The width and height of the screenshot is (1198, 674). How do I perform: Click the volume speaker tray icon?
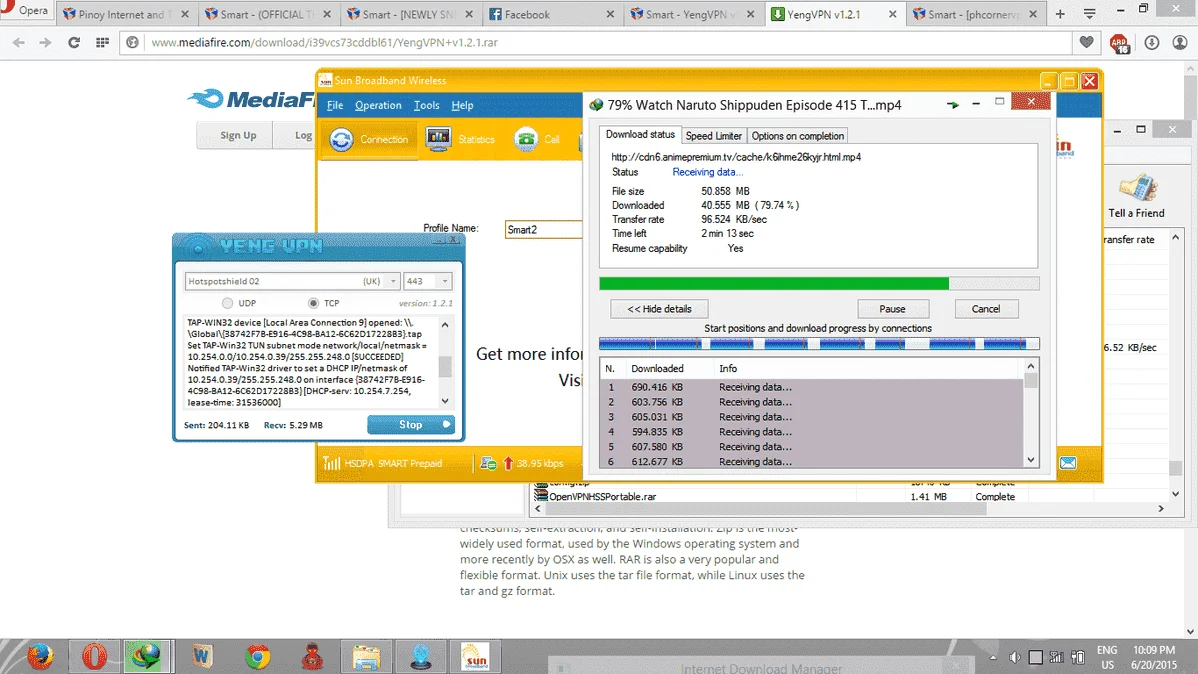point(1015,657)
